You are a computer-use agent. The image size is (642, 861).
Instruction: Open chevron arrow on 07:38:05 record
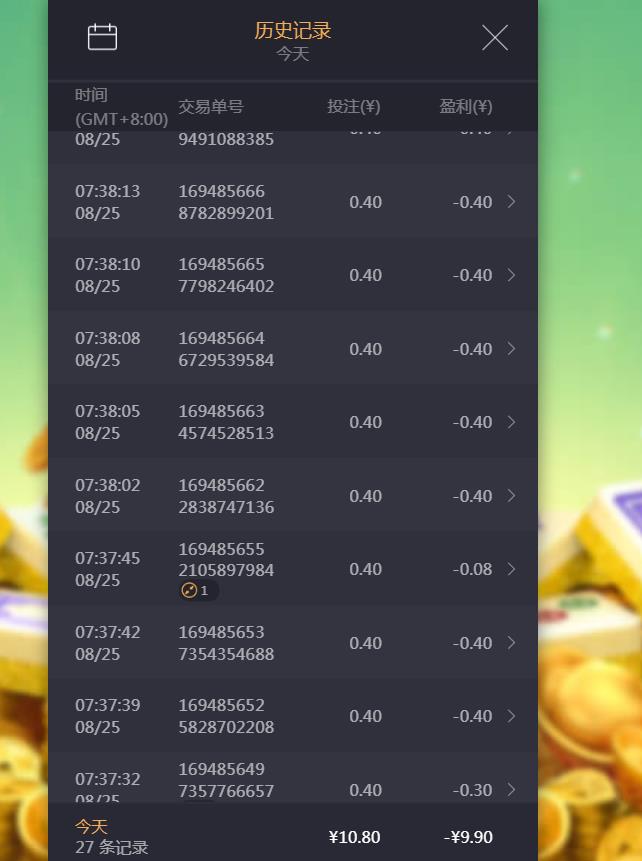coord(511,422)
